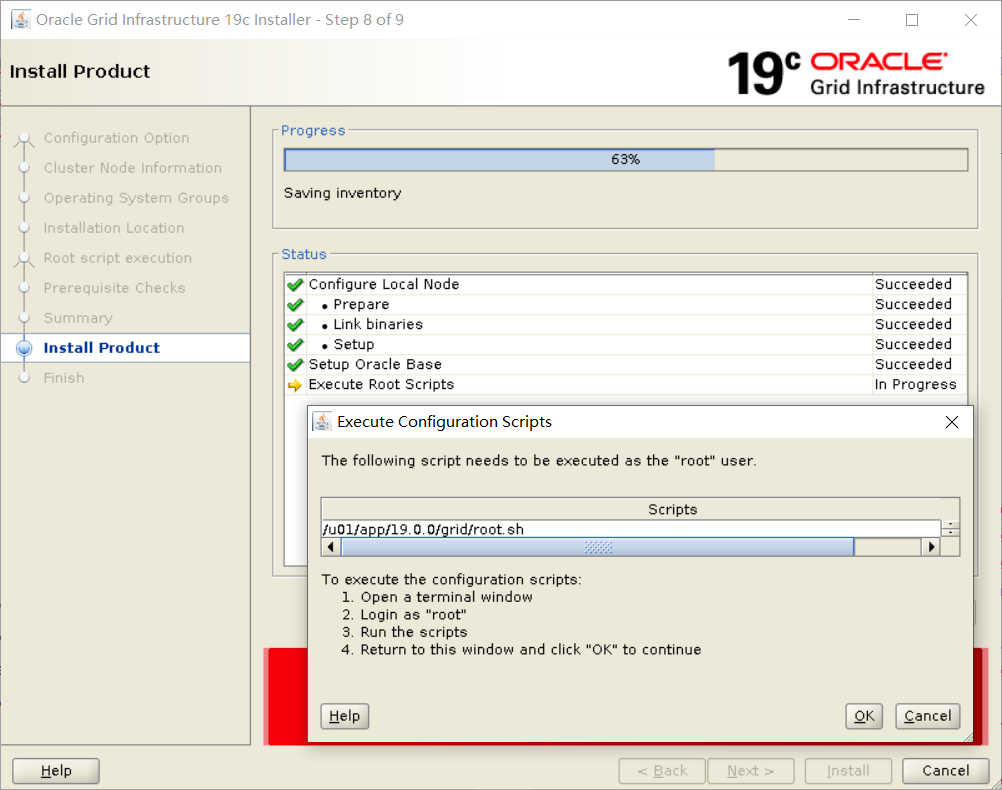Click green check icon for Setup Oracle Base

(295, 364)
